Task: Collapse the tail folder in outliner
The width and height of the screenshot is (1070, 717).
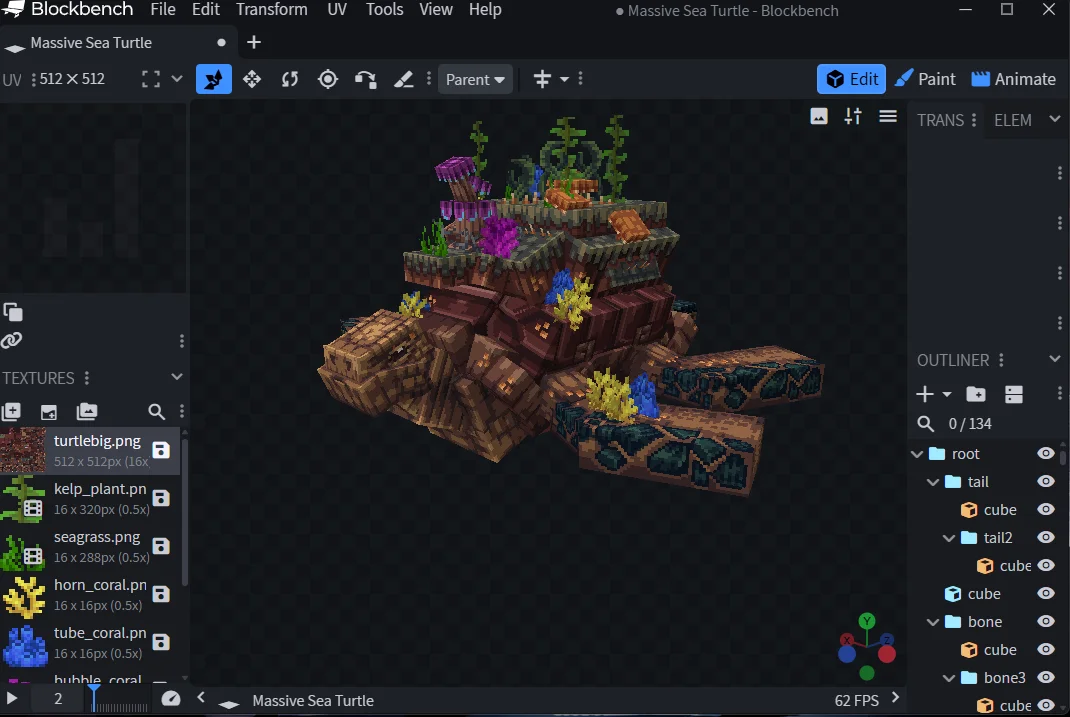Action: (x=933, y=482)
